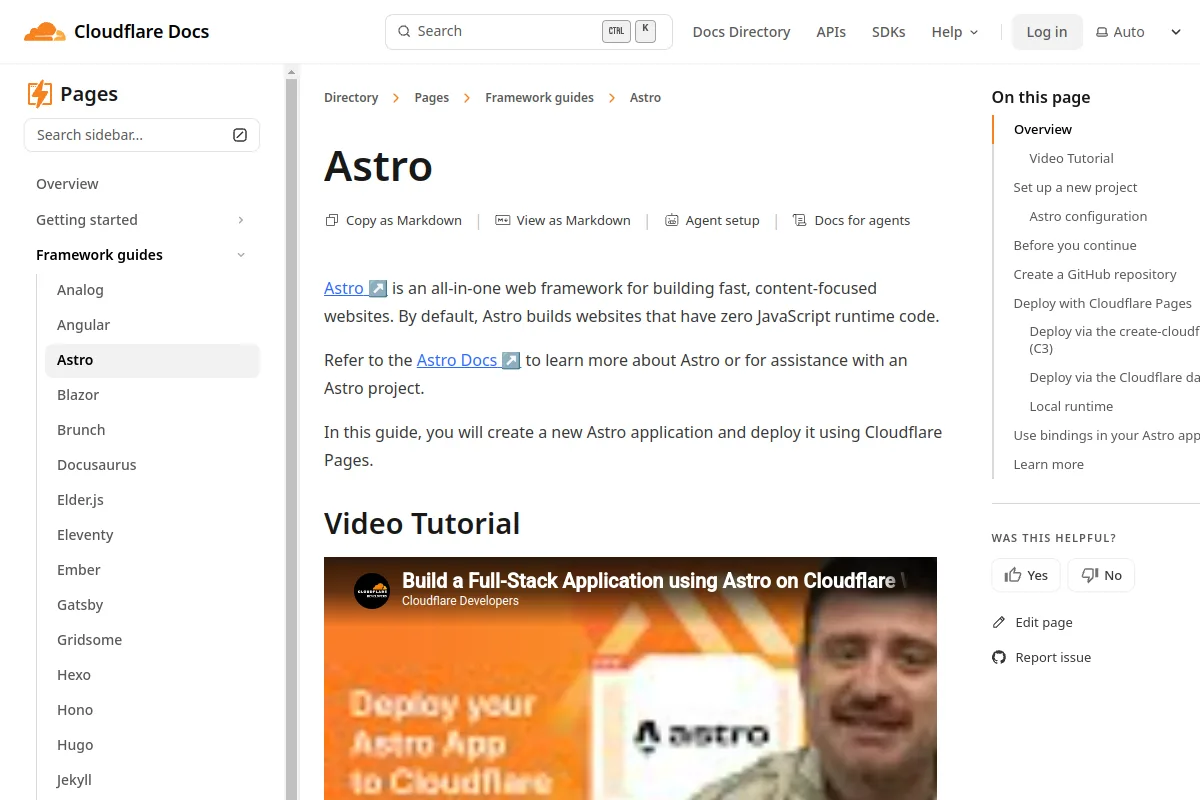Focus the main Search field

click(x=528, y=31)
